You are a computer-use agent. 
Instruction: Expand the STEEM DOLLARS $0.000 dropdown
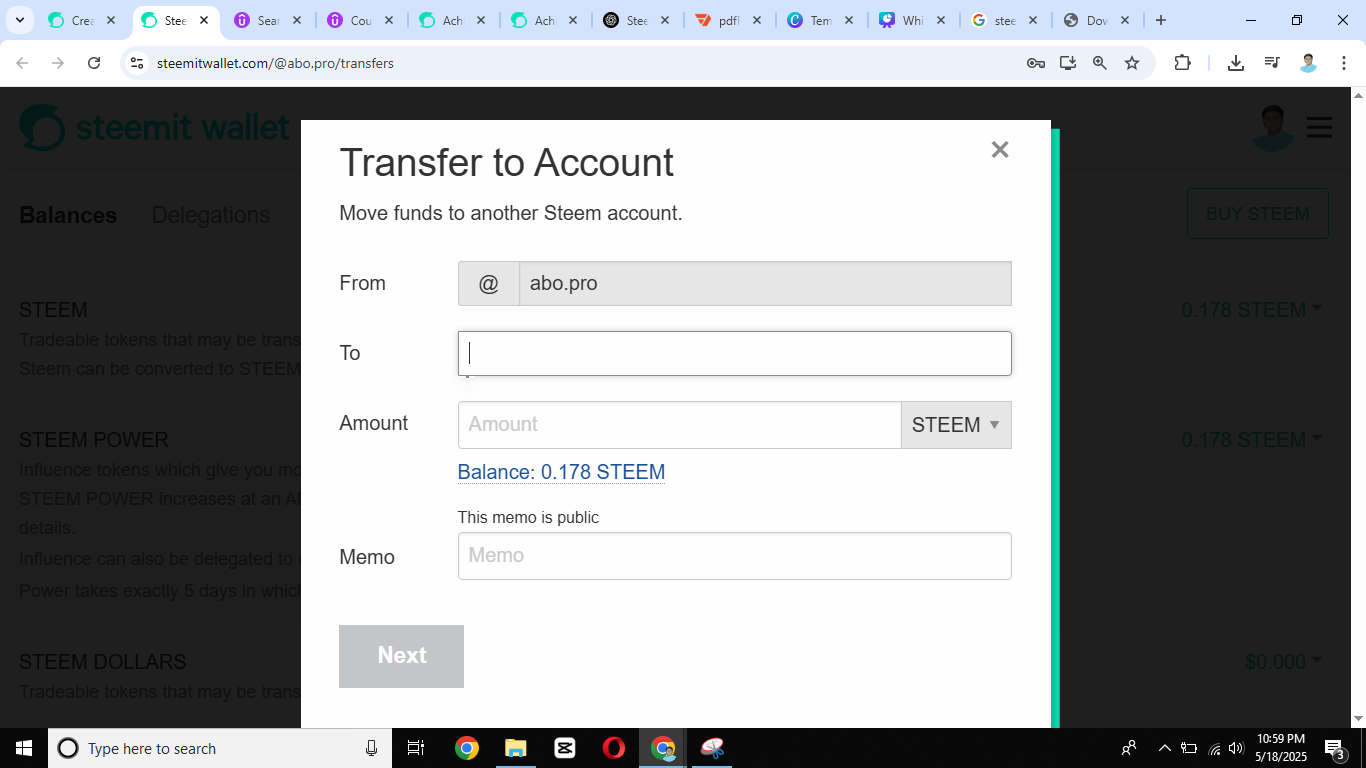point(1283,662)
